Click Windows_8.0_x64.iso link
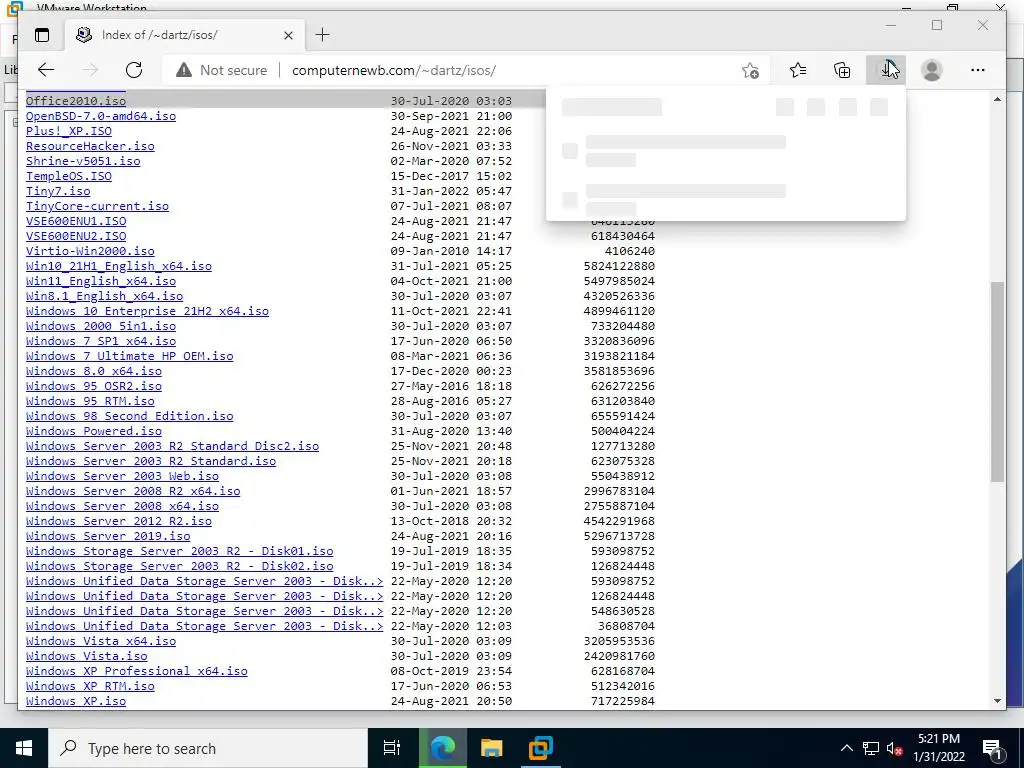The width and height of the screenshot is (1024, 768). point(93,371)
